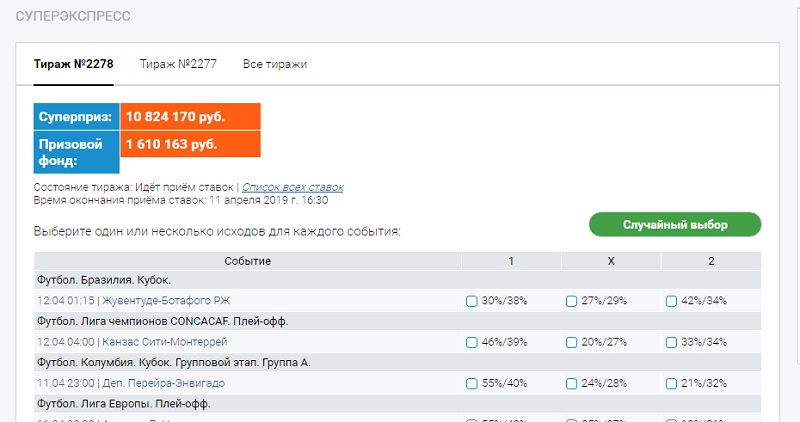Tick outcome 2 for Канзас Сити-Монтеррей (33%/34%)
The height and width of the screenshot is (422, 800).
672,342
